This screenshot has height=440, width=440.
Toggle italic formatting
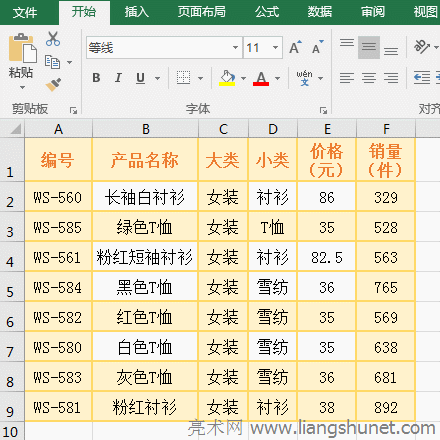[118, 78]
